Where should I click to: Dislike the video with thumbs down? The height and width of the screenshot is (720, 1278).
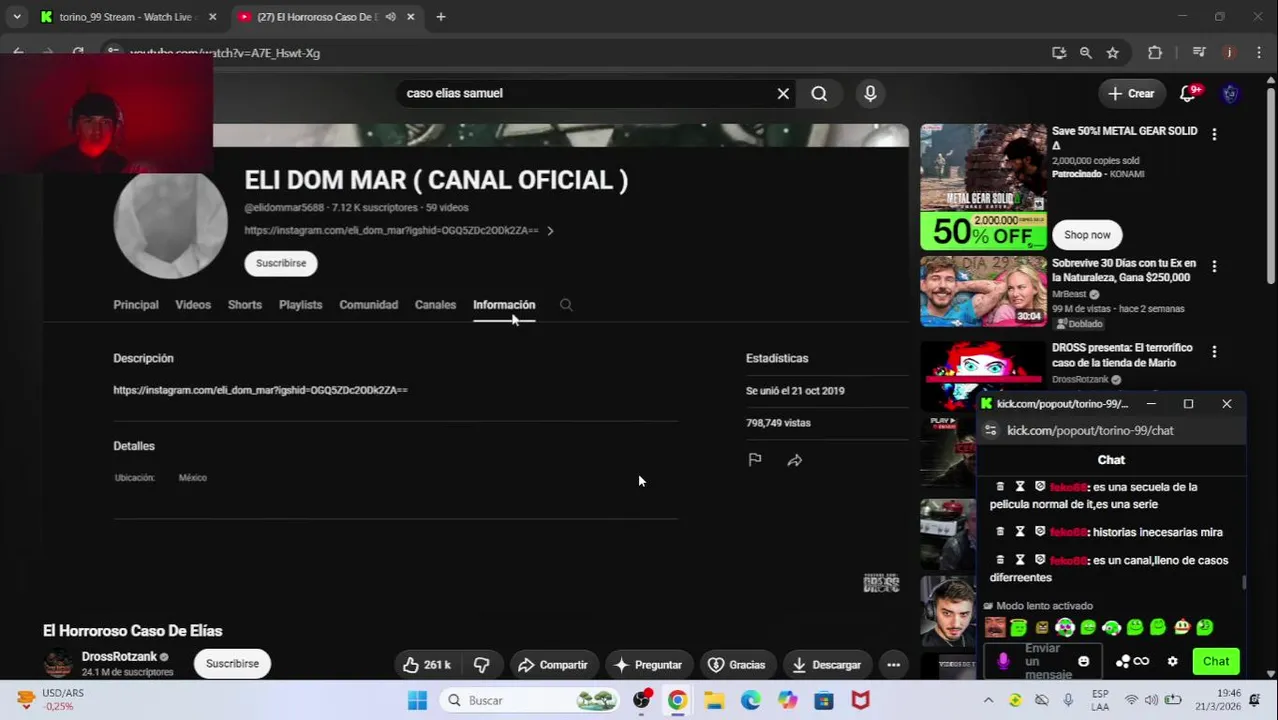(481, 665)
